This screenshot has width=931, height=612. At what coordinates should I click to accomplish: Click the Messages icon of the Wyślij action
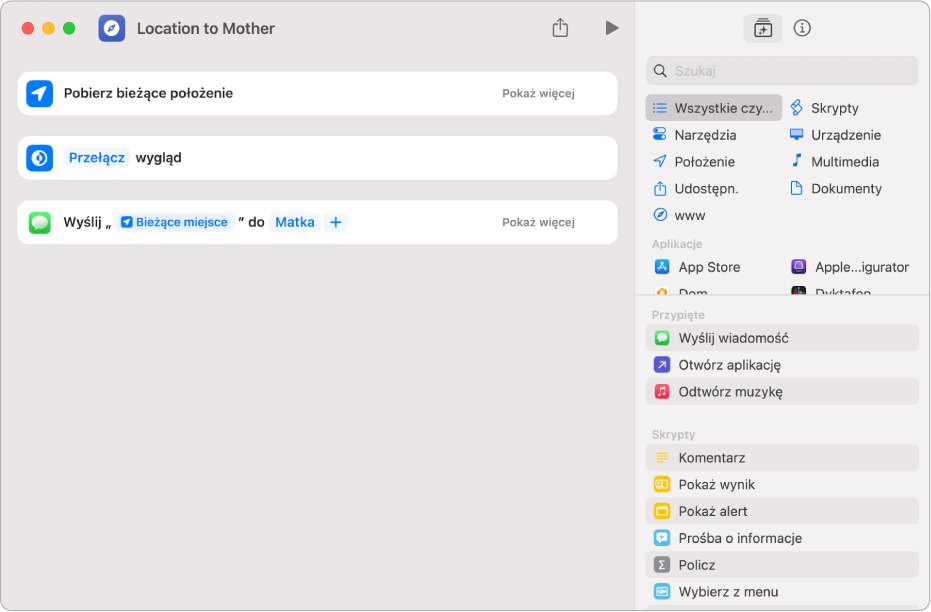[40, 223]
